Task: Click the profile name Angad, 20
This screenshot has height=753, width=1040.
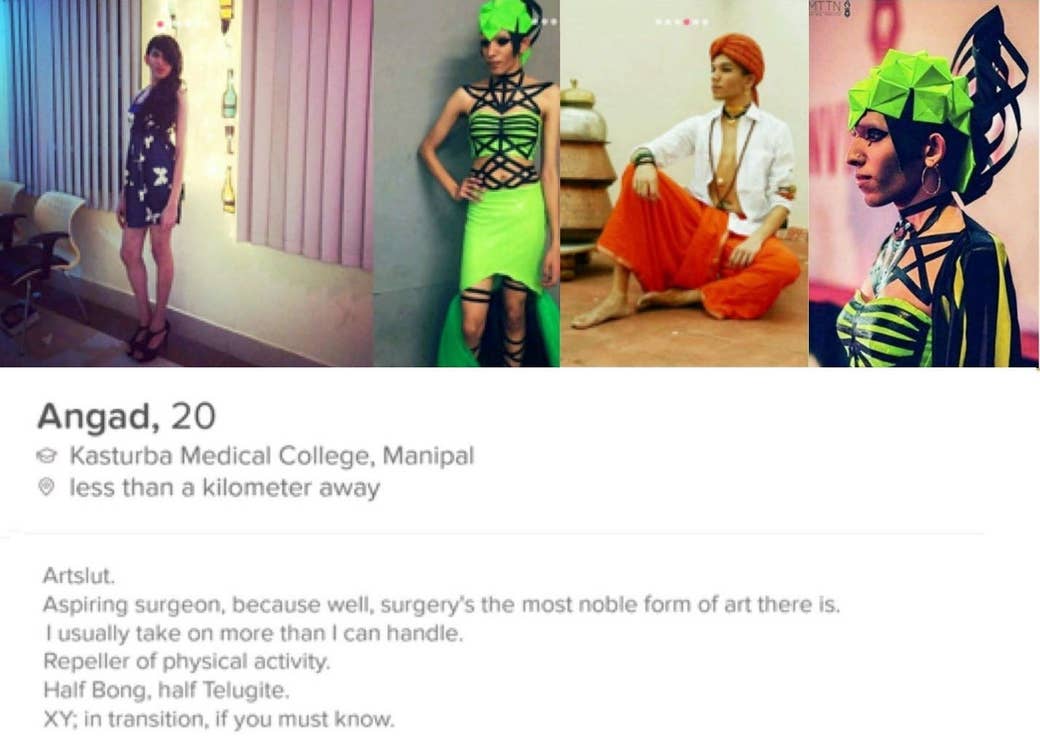Action: 127,417
